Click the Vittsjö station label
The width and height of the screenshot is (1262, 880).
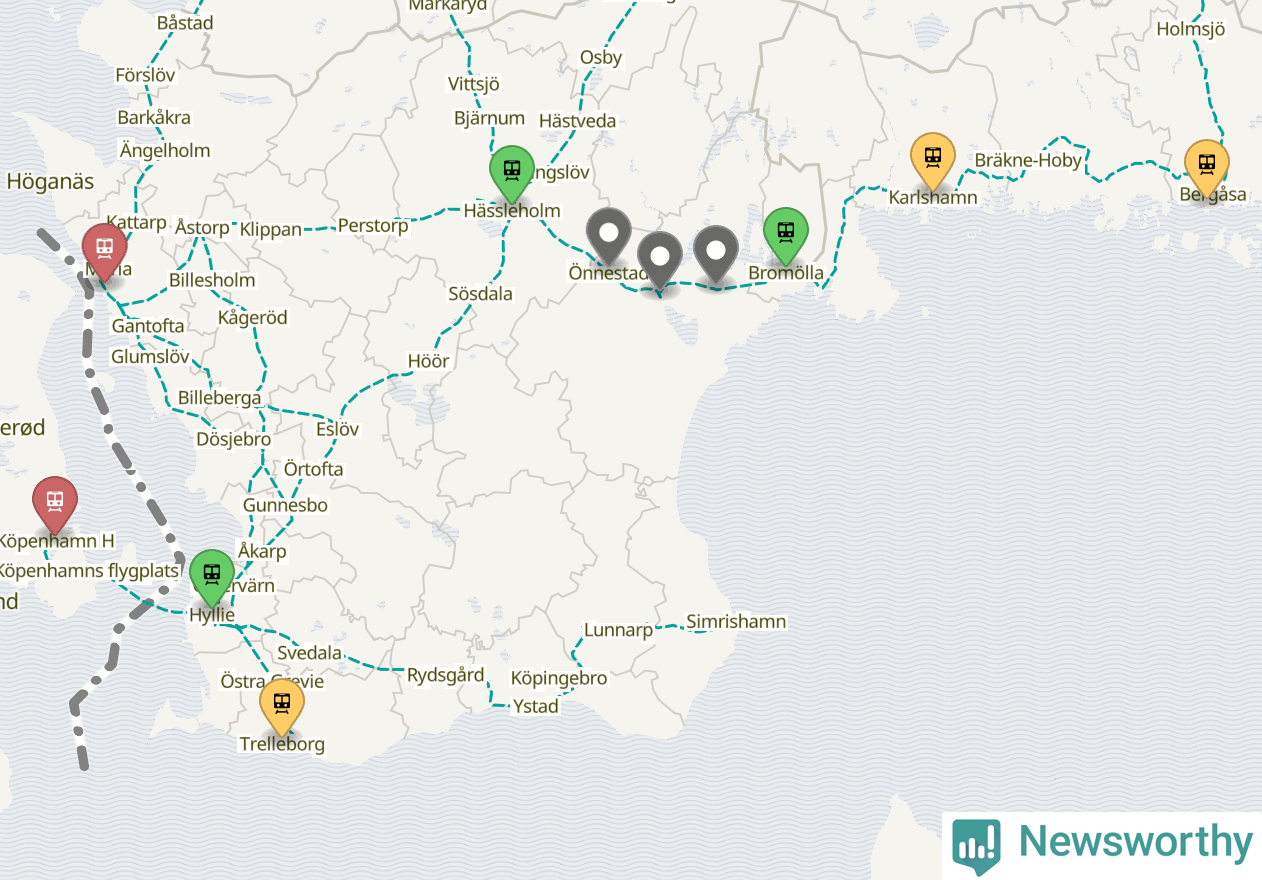click(x=474, y=85)
